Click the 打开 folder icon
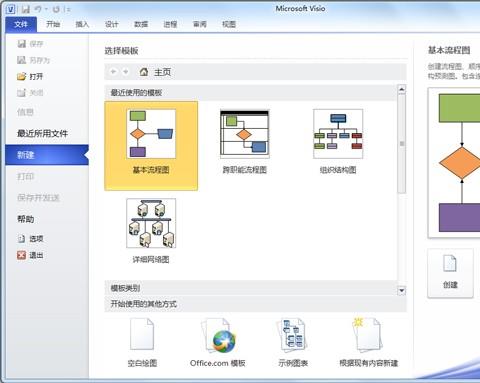The height and width of the screenshot is (383, 480). pyautogui.click(x=21, y=76)
